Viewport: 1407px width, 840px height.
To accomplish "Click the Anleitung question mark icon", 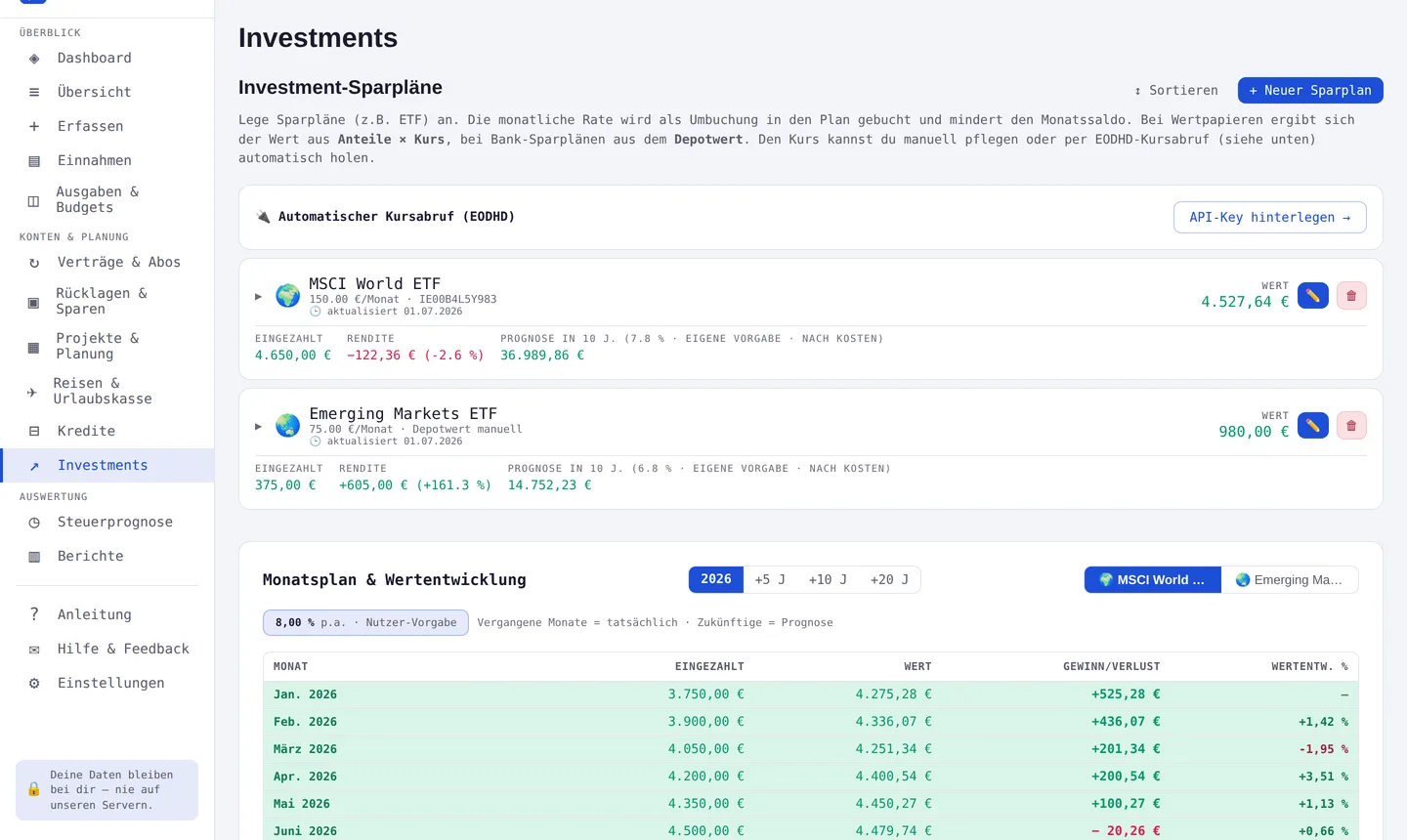I will pos(34,614).
